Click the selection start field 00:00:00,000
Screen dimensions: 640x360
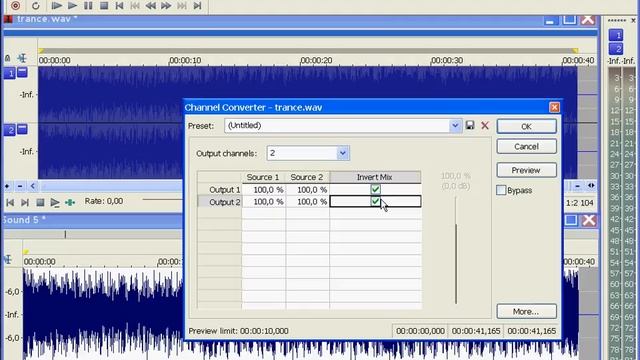(420, 331)
